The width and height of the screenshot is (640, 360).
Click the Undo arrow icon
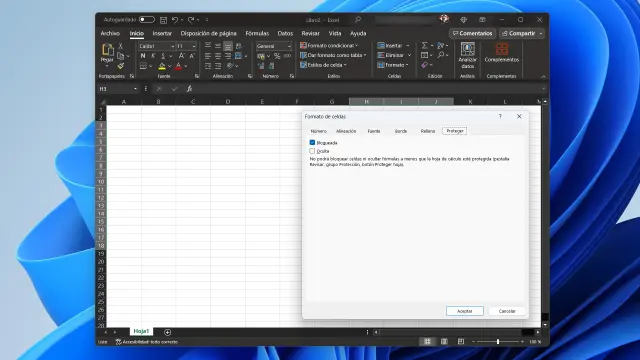(x=175, y=20)
